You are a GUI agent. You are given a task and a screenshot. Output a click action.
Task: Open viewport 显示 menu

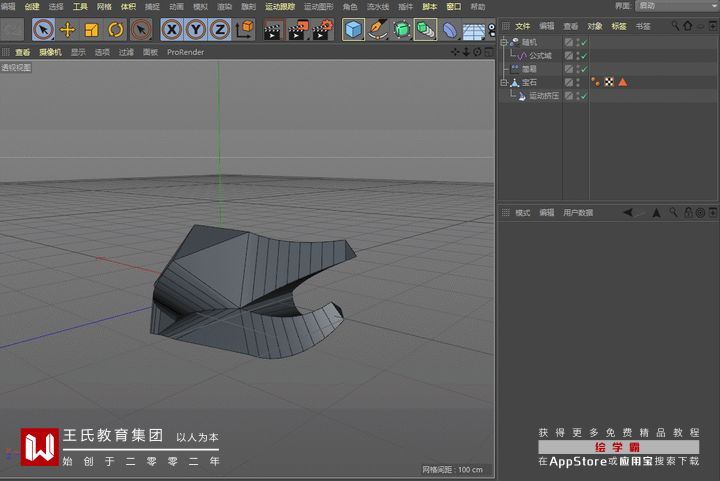[78, 52]
